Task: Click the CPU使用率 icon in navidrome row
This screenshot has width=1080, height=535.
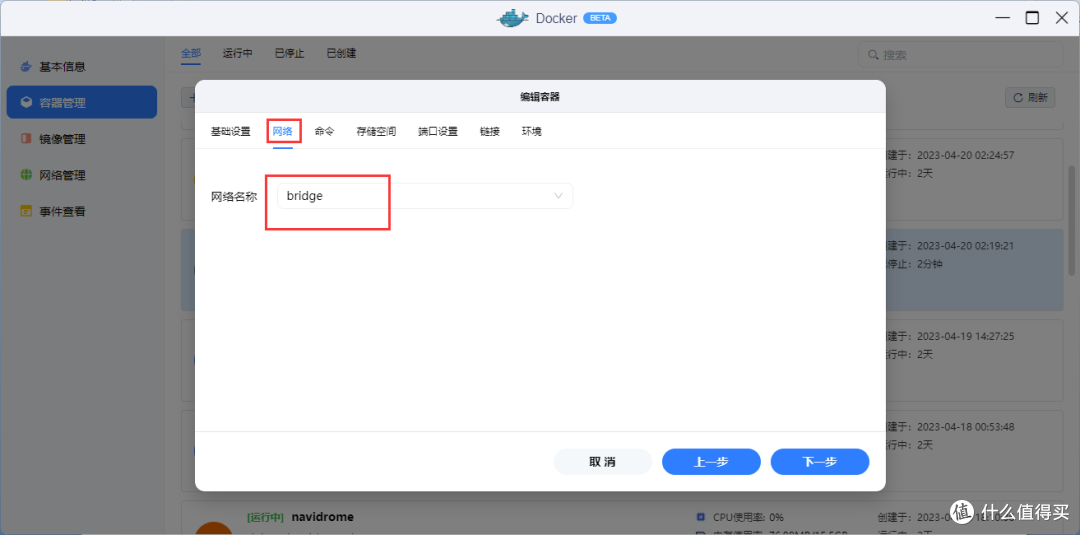Action: 700,516
